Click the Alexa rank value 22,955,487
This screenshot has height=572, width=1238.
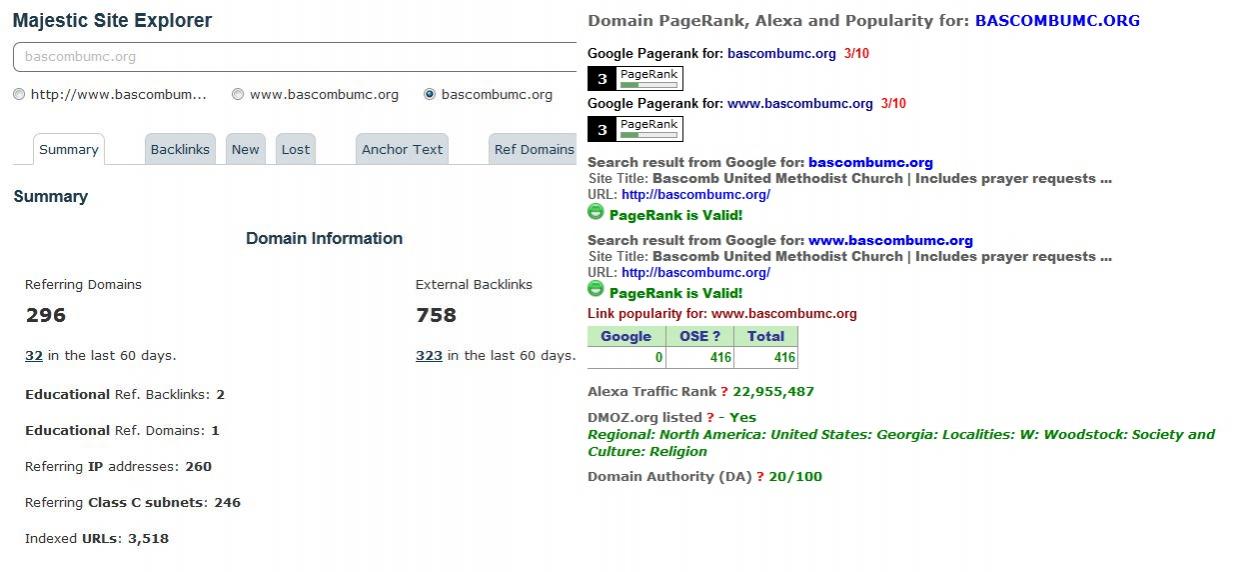coord(773,392)
